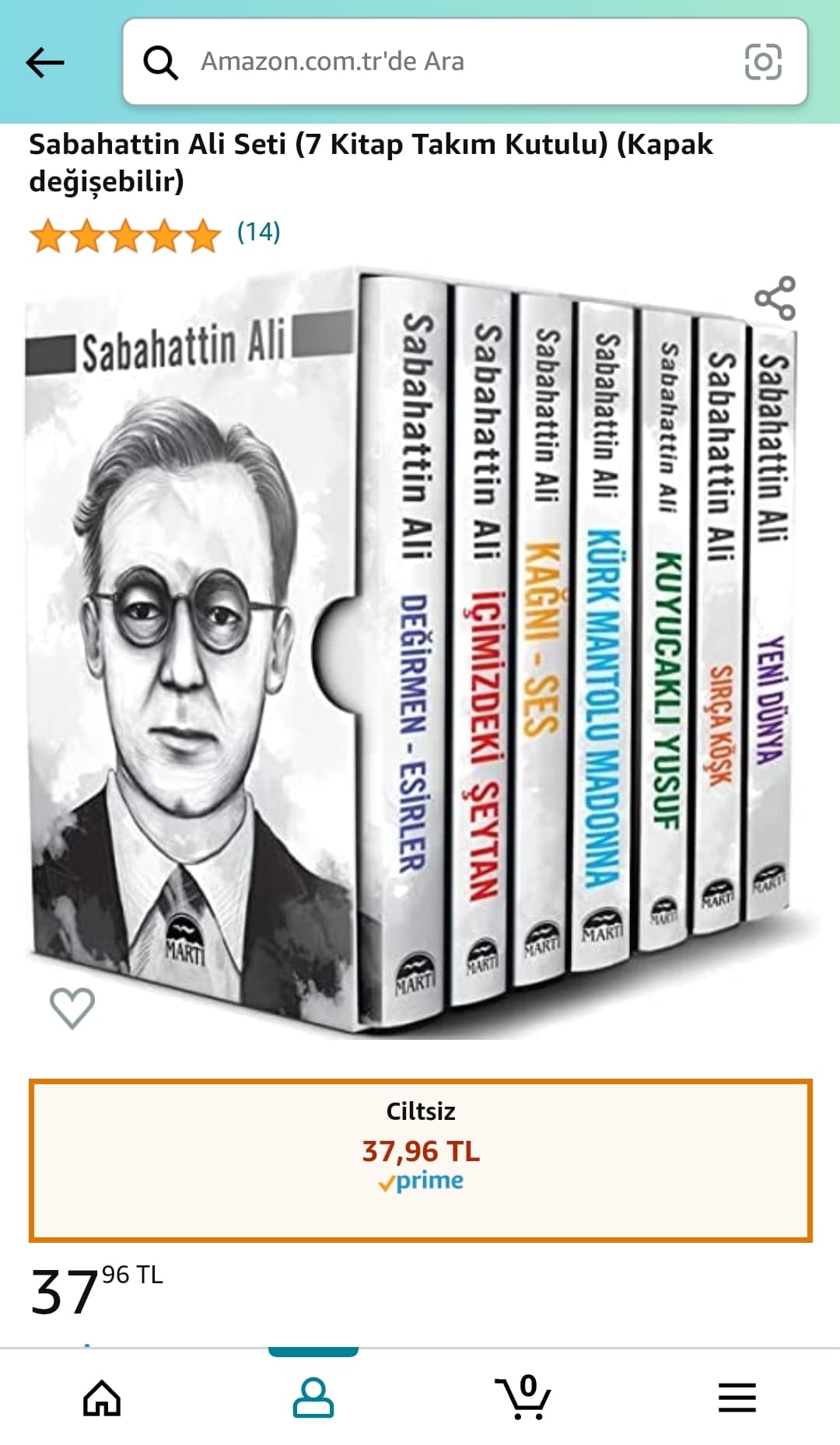
Task: Go back with the left arrow
Action: (x=45, y=62)
